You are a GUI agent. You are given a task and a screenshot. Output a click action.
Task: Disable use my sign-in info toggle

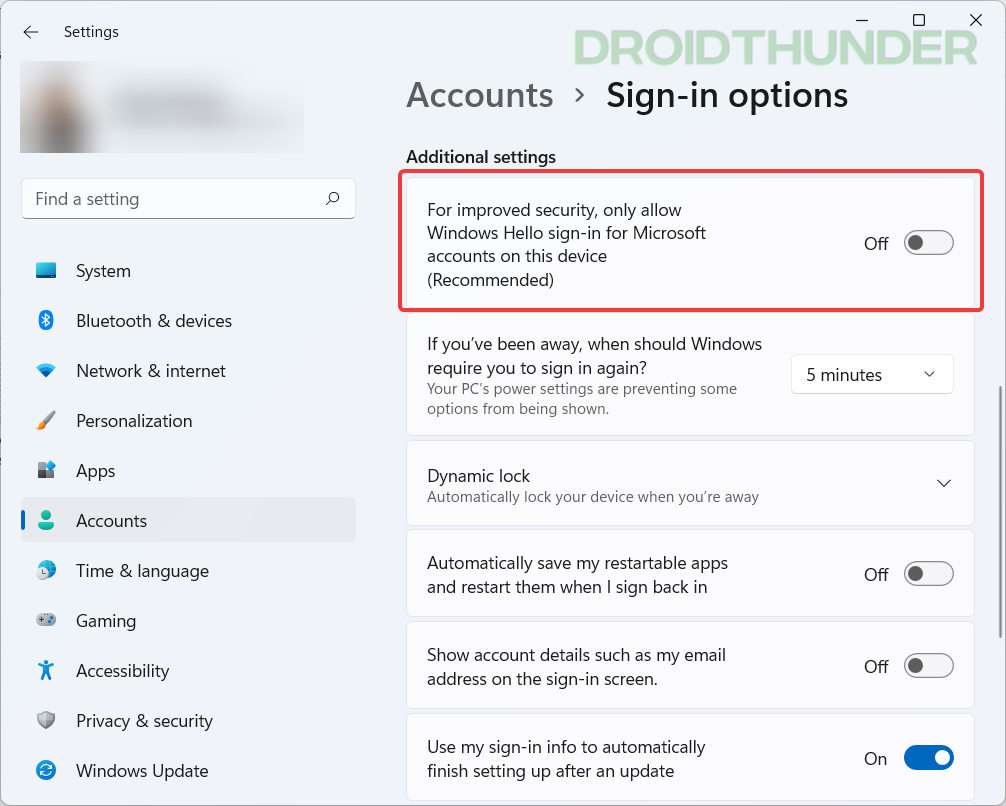[928, 758]
